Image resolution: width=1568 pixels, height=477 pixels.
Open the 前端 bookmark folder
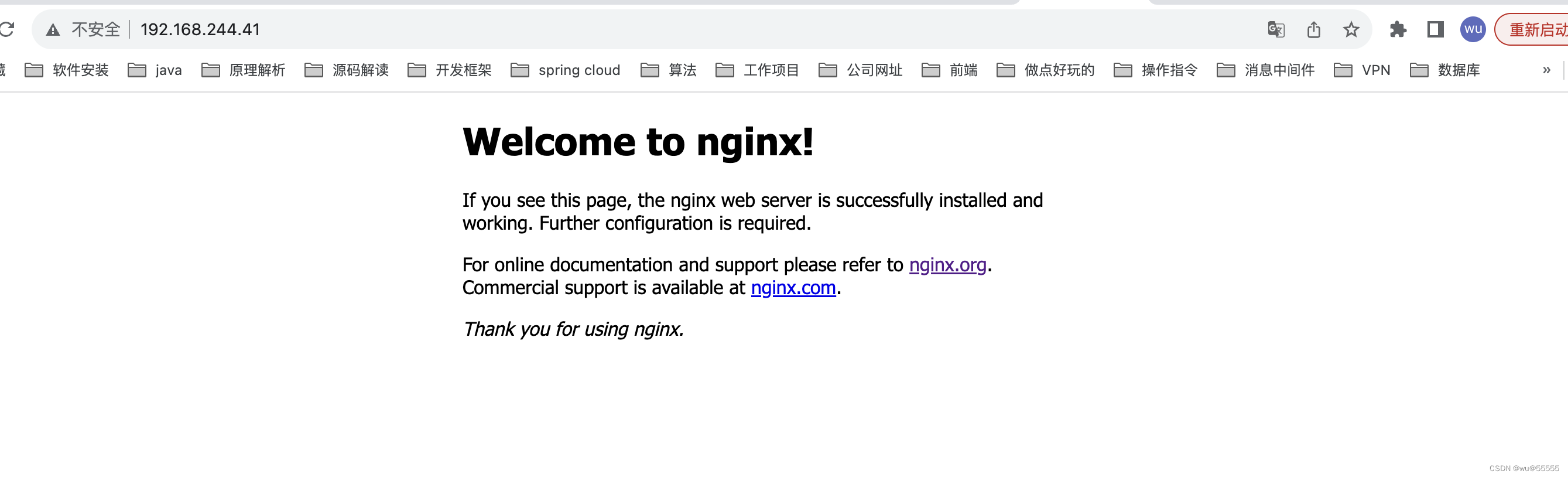pos(950,70)
